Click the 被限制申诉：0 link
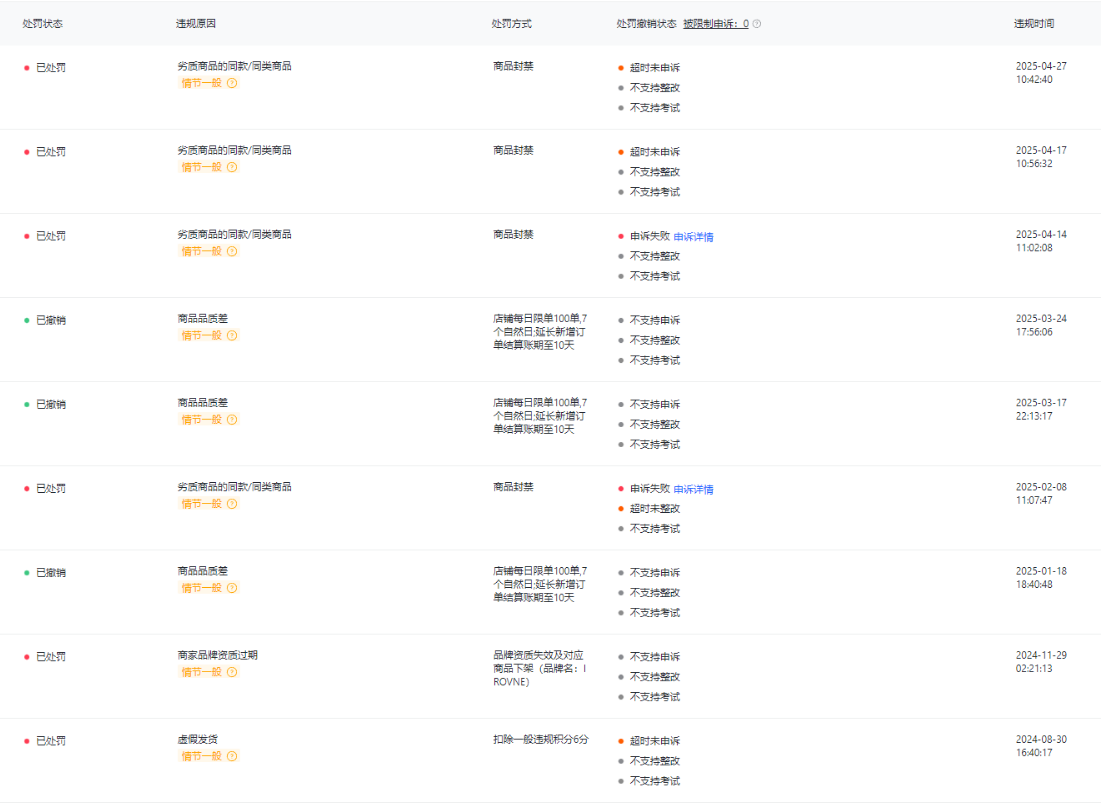1101x805 pixels. tap(715, 24)
